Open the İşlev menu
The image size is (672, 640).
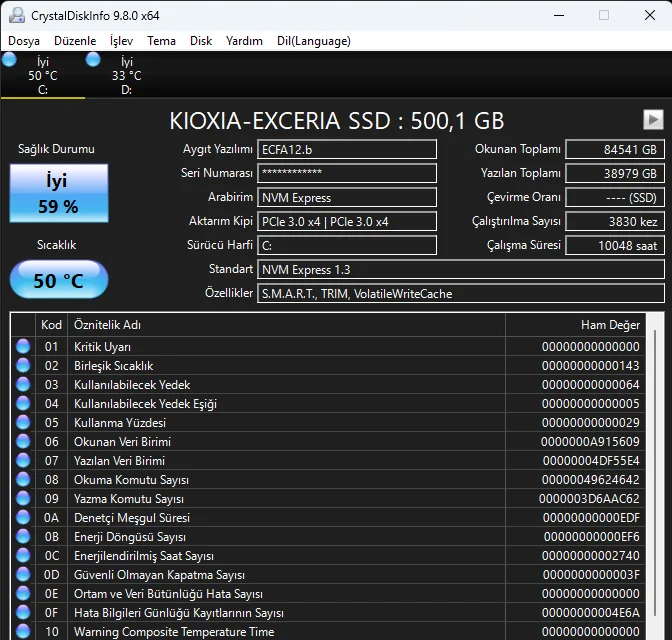point(121,41)
